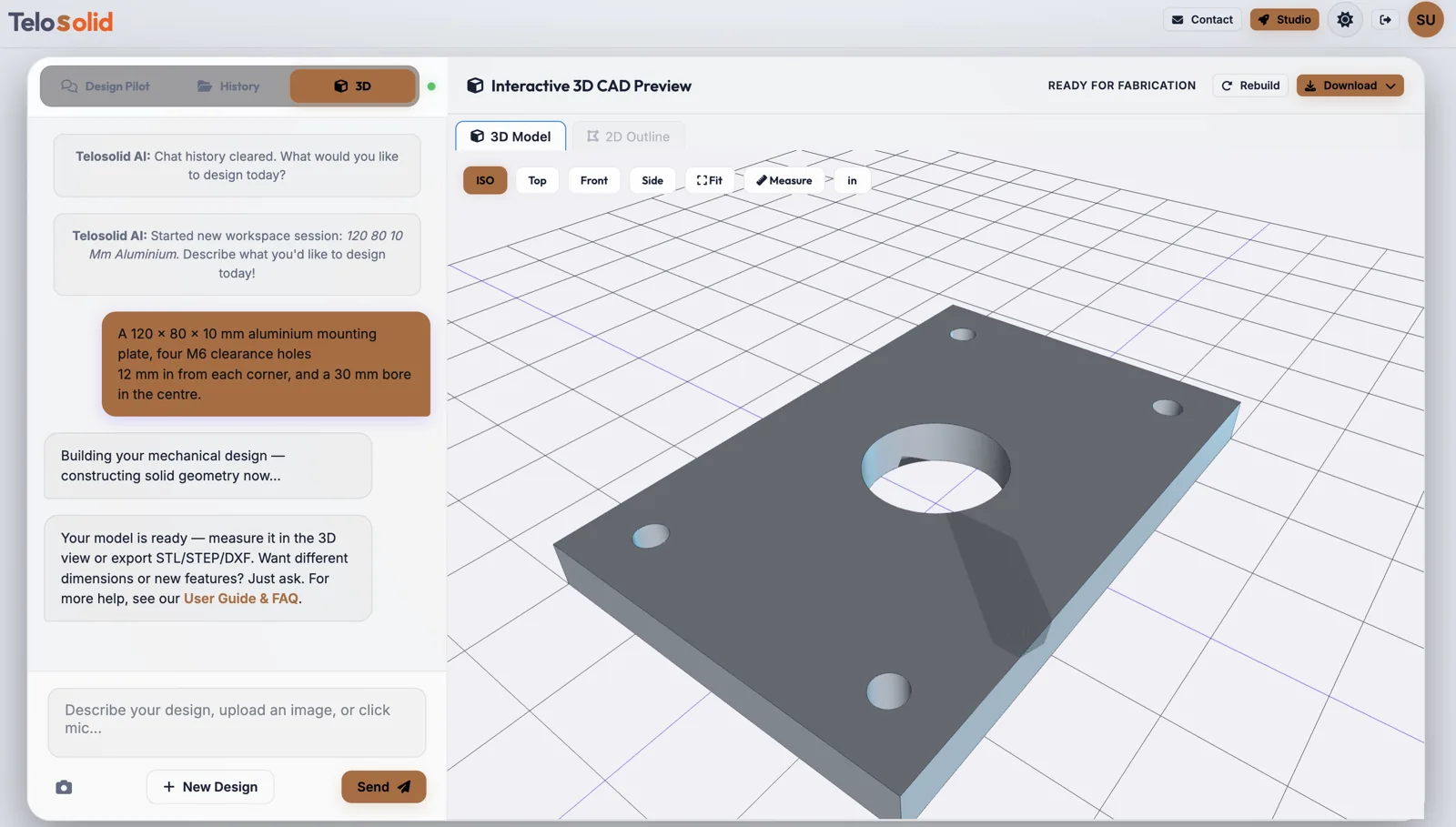Switch to the Design Pilot tab
Screen dimensions: 1456x827
coord(106,86)
